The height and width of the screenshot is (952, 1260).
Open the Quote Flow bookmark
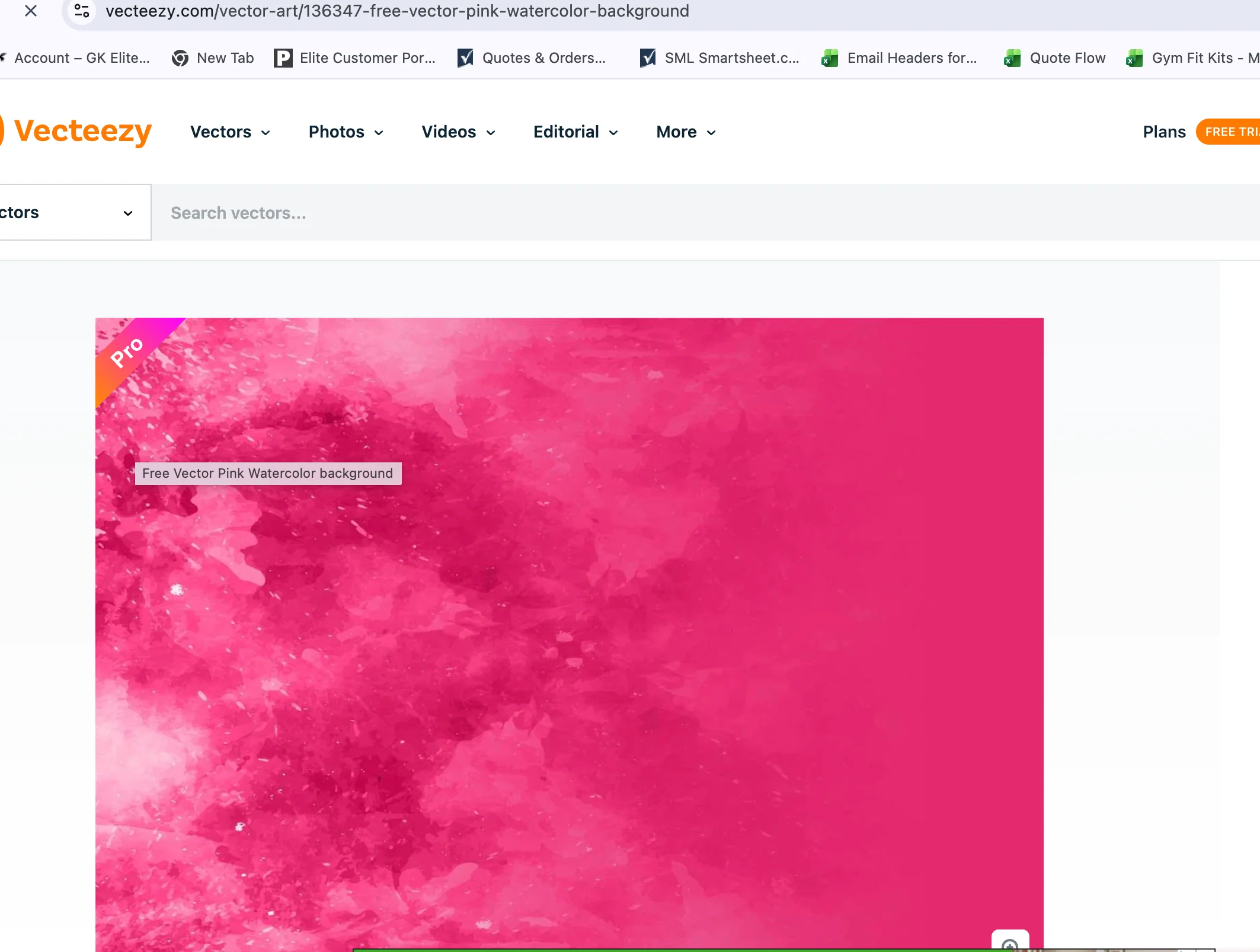[1055, 58]
